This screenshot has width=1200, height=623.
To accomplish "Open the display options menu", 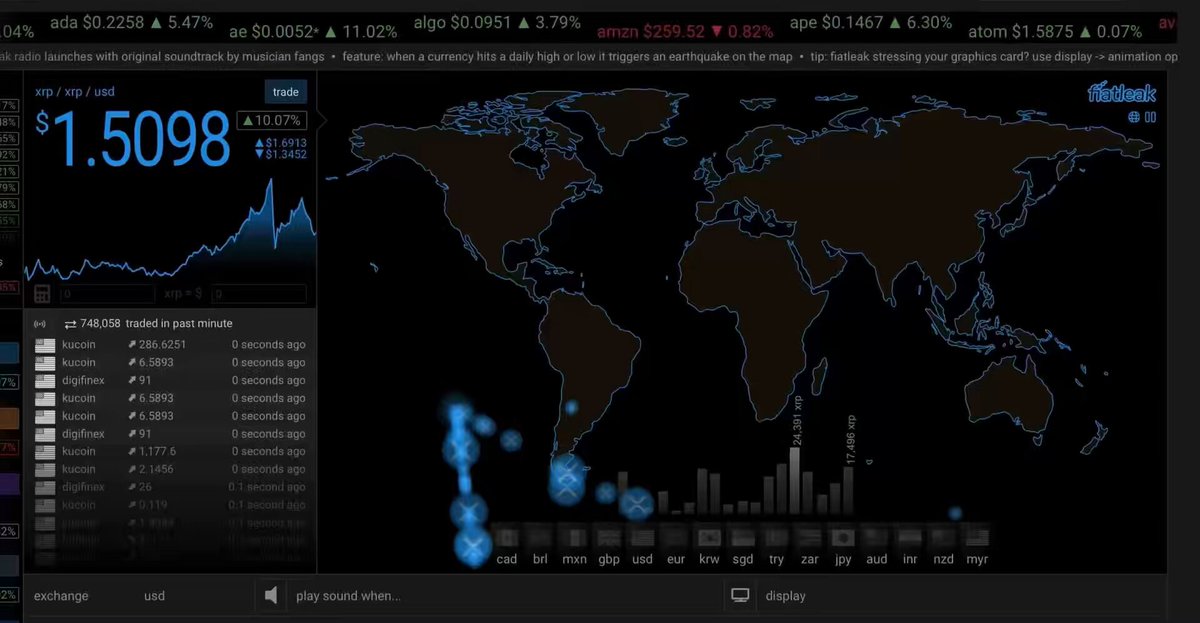I will (x=785, y=596).
